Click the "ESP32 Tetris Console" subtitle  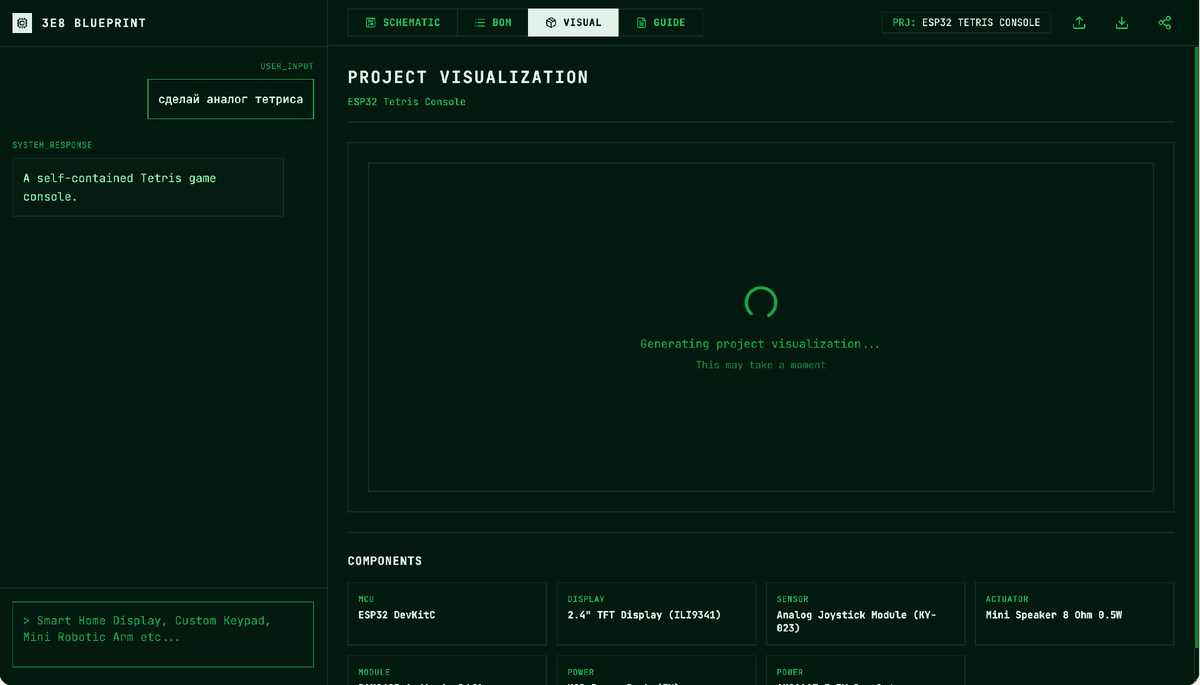pos(407,102)
